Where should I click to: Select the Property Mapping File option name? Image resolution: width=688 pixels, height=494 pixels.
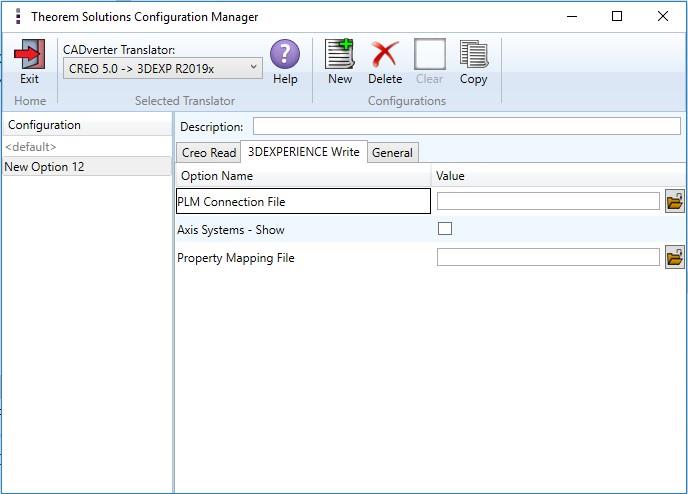coord(236,258)
